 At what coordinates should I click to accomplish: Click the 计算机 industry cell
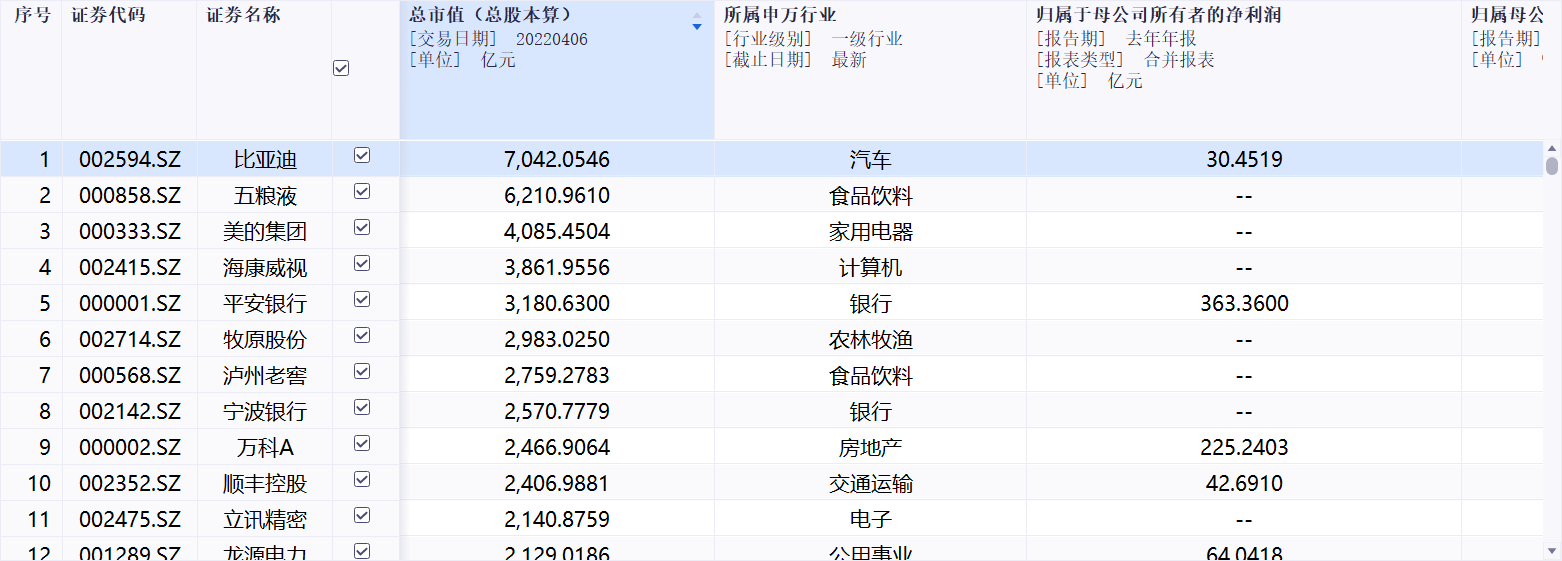(870, 268)
